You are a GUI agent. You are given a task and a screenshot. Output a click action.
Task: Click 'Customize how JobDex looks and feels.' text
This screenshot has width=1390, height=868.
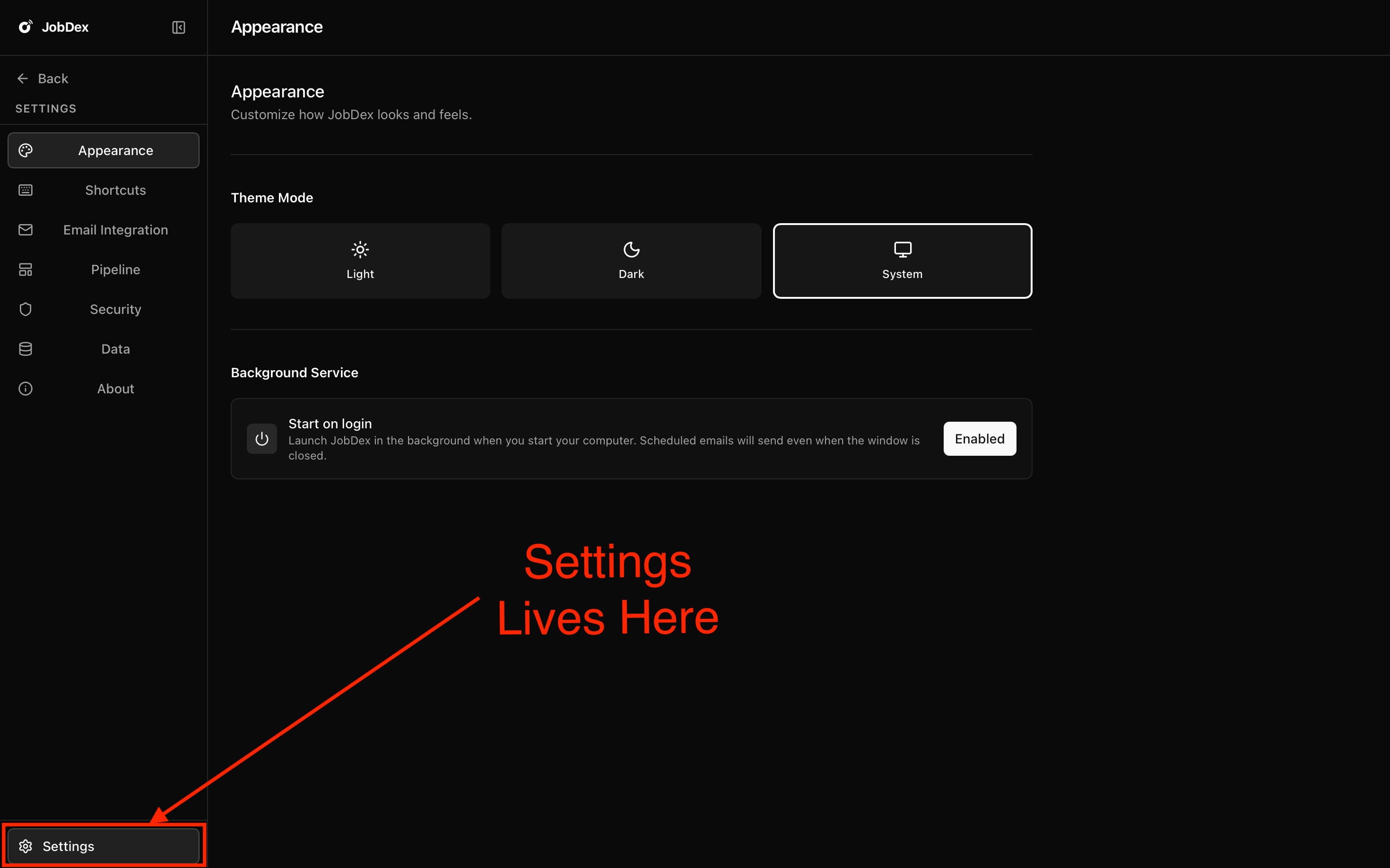point(351,115)
